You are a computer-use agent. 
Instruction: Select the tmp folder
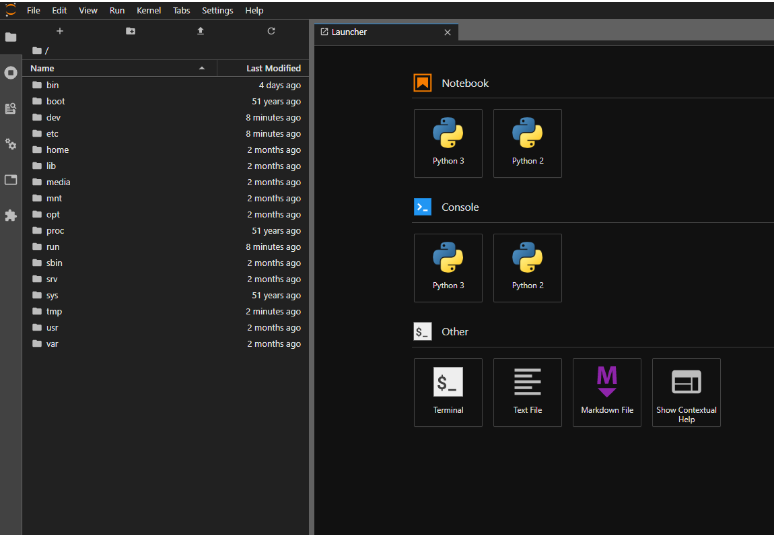(x=54, y=312)
